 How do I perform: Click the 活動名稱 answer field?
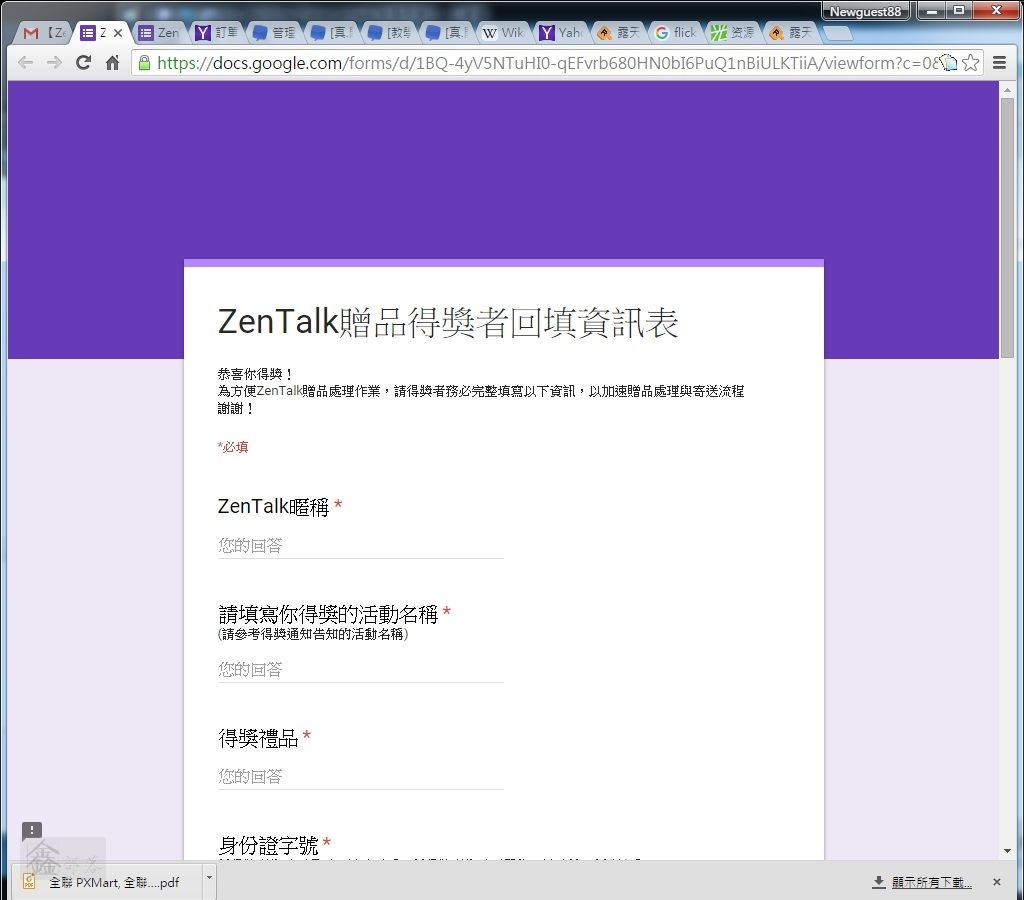click(x=360, y=669)
